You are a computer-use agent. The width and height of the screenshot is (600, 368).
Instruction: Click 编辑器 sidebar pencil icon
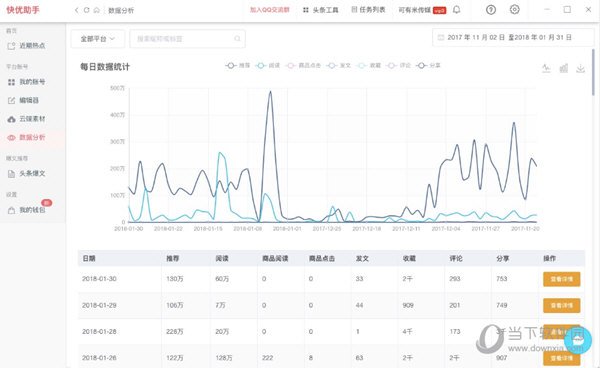click(x=11, y=101)
